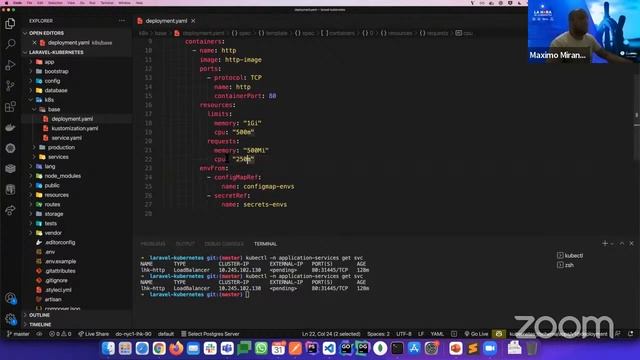
Task: Open the Live Share activity bar icon
Action: coord(10,210)
